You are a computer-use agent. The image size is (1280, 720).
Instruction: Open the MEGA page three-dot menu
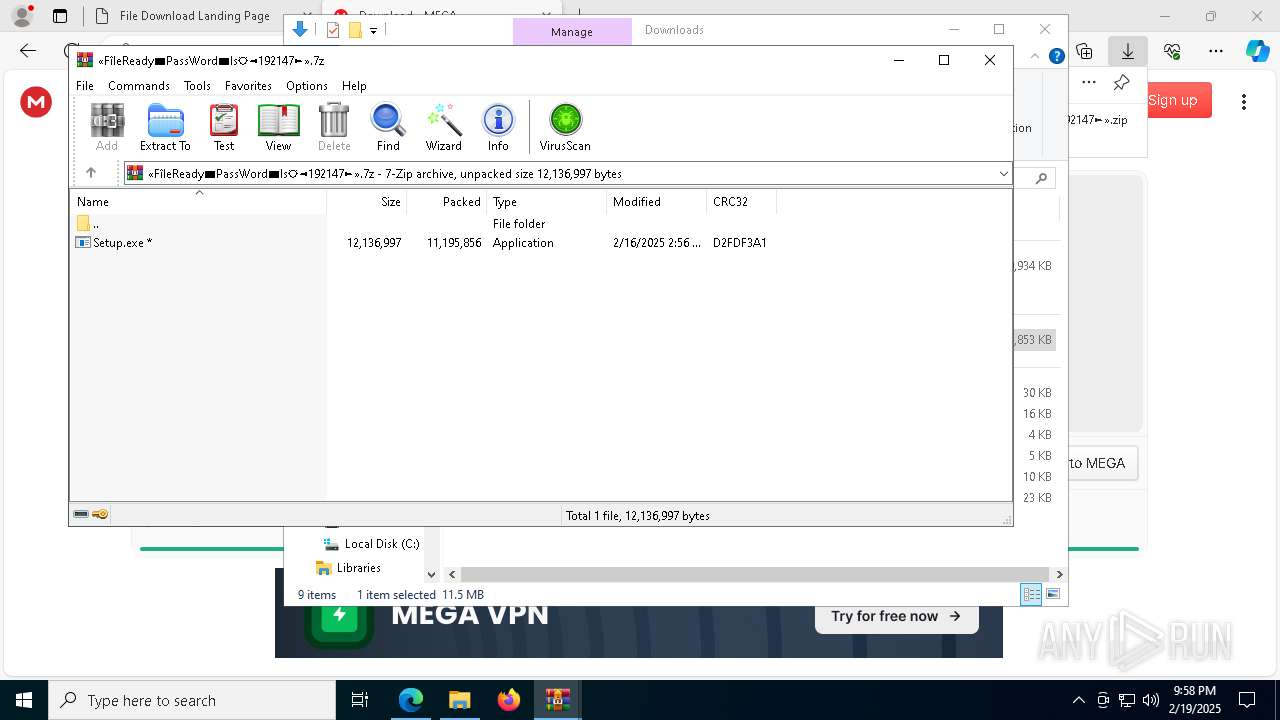pyautogui.click(x=1244, y=101)
